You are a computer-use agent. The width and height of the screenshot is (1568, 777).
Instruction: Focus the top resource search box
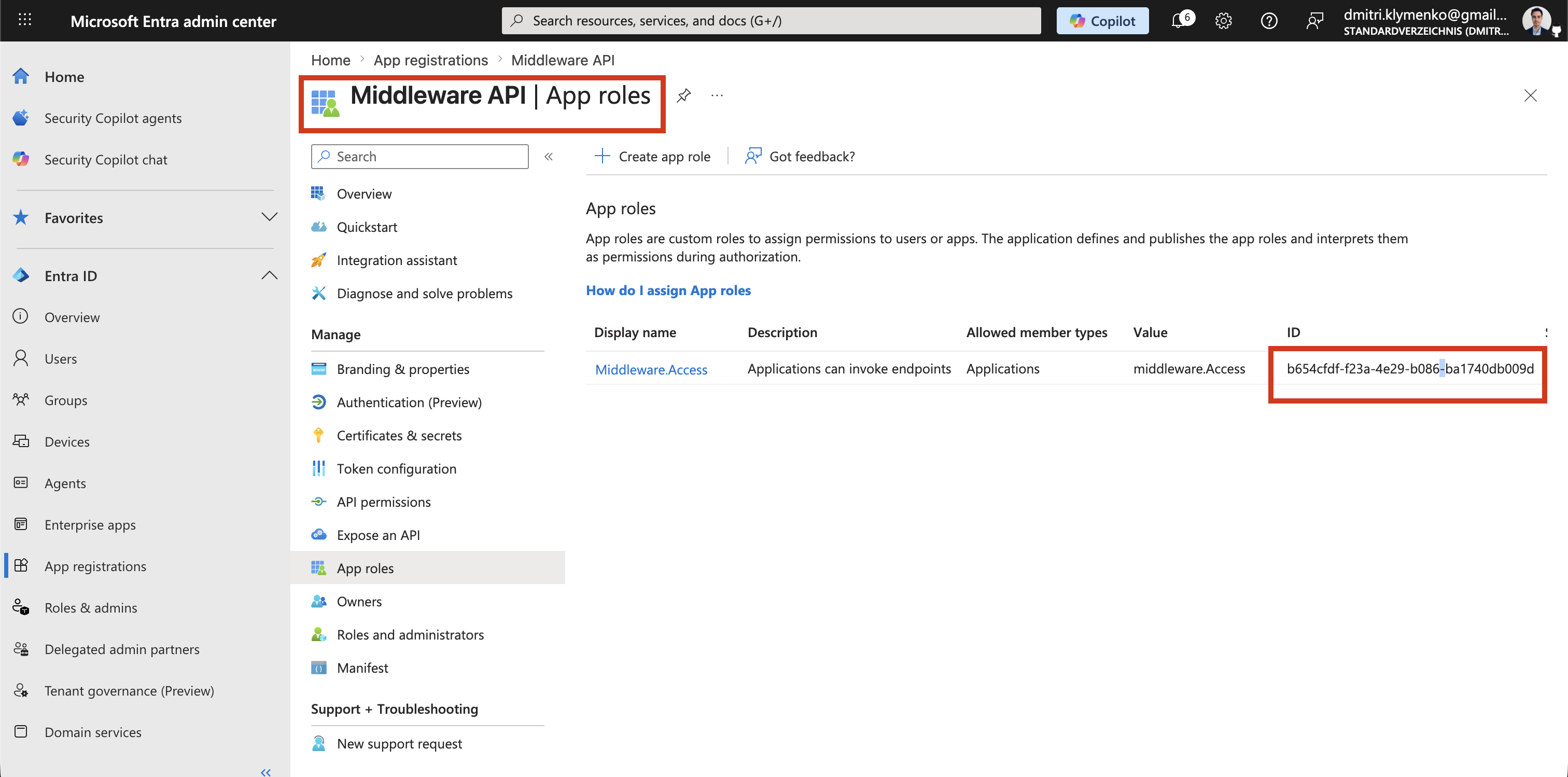771,21
